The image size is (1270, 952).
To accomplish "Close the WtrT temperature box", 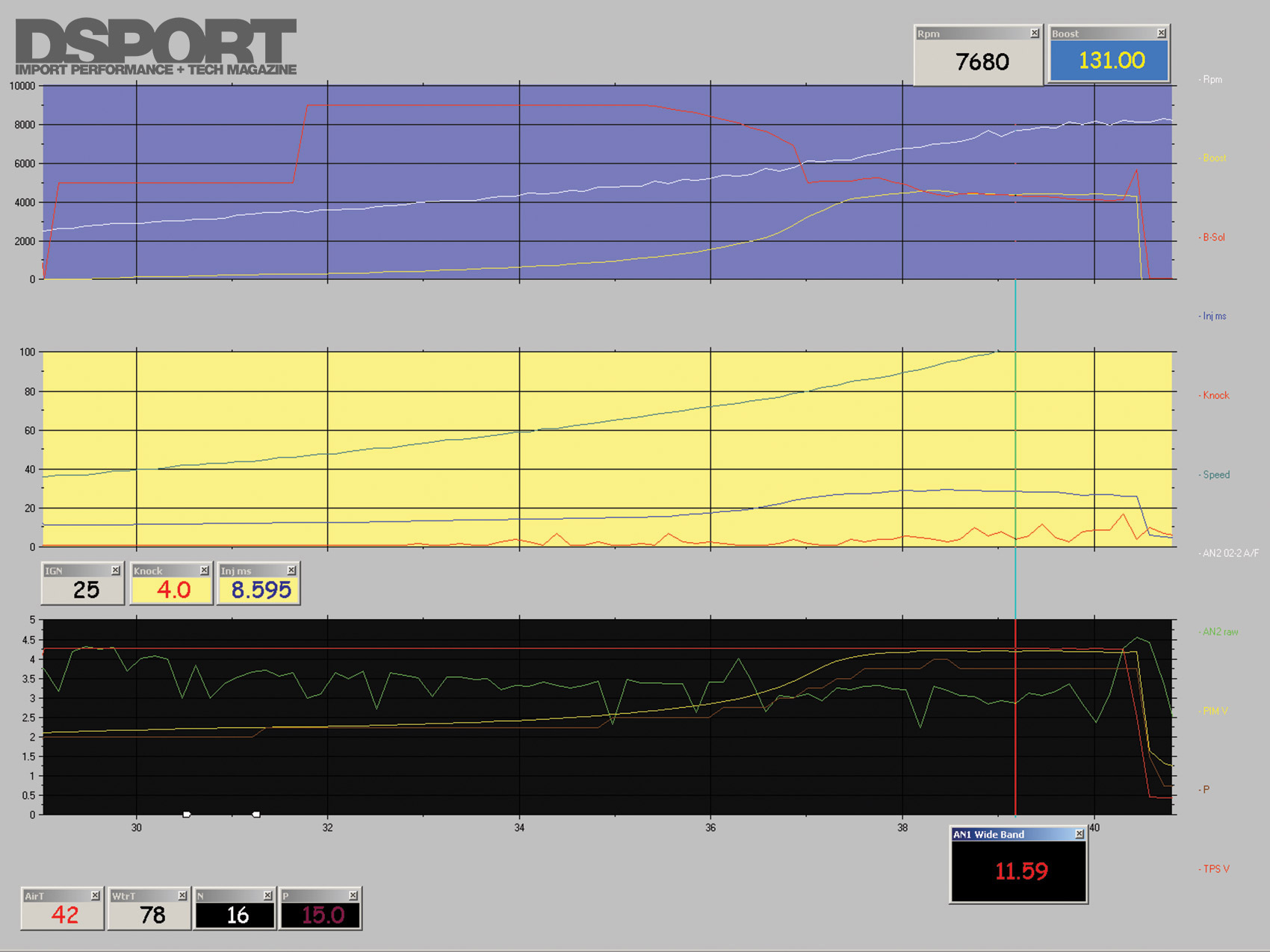I will point(182,895).
